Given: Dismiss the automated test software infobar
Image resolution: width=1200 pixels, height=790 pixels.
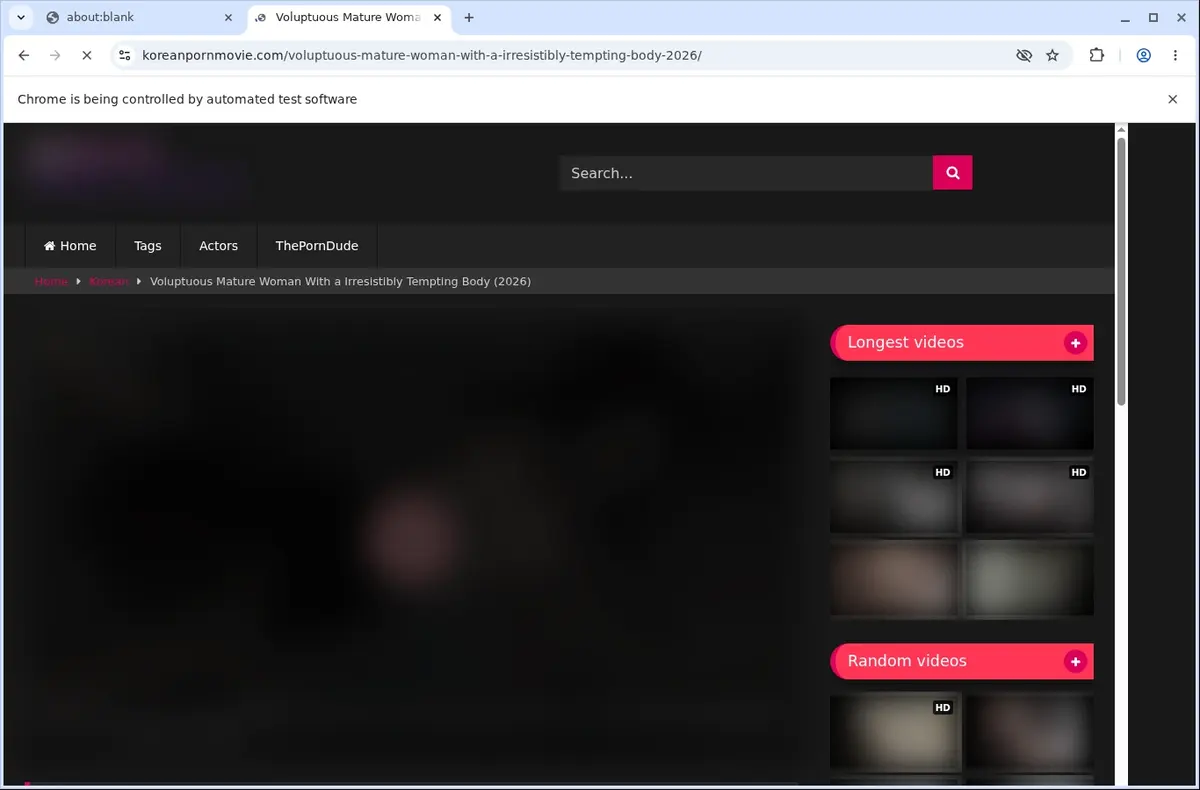Looking at the screenshot, I should 1173,99.
